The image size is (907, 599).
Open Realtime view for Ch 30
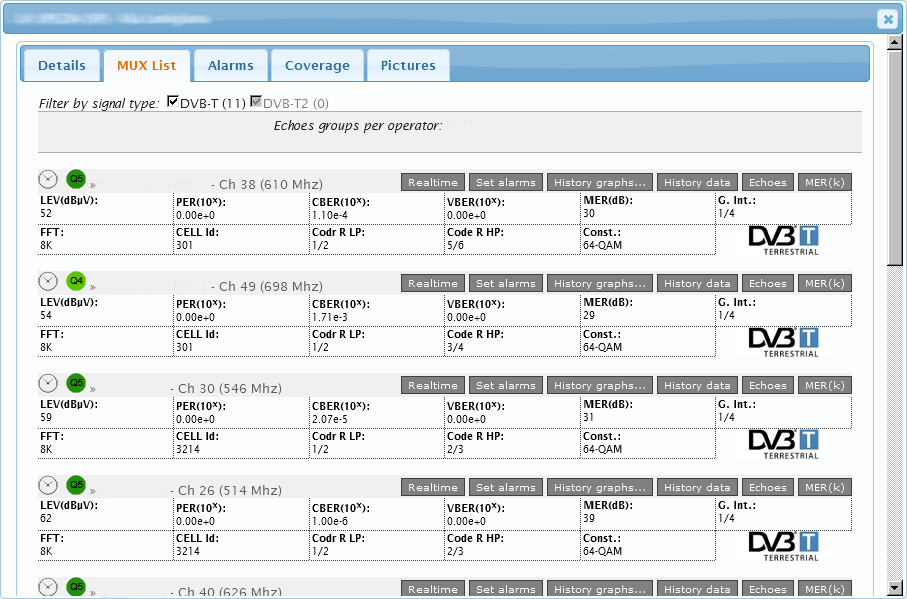click(433, 385)
